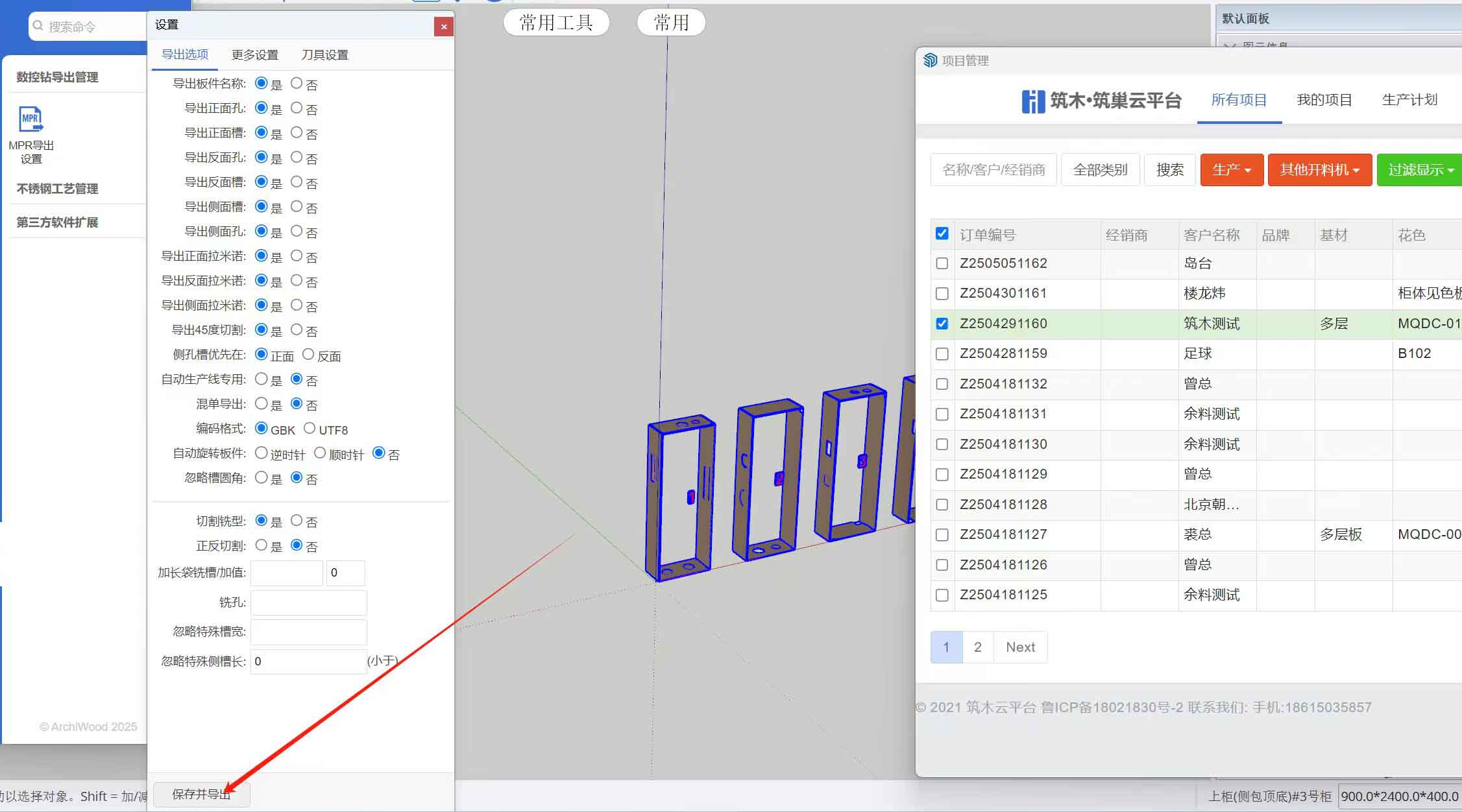
Task: Check the Z2505051162 order checkbox
Action: 942,263
